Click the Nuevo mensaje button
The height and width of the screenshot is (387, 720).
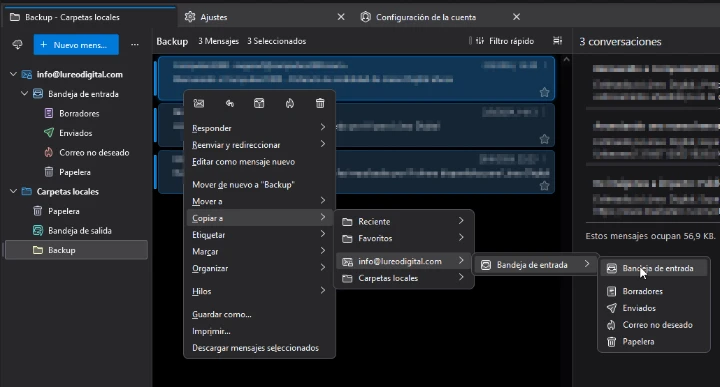coord(76,45)
